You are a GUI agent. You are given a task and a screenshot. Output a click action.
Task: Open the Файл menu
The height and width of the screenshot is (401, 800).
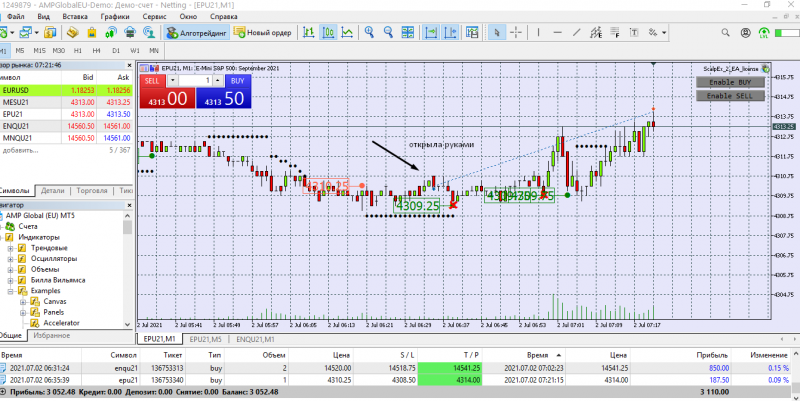(x=16, y=16)
